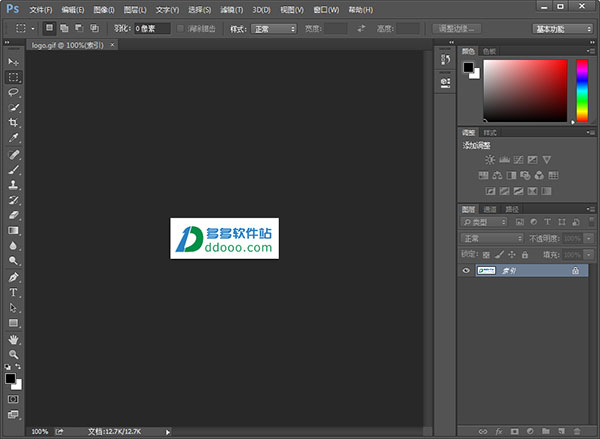The width and height of the screenshot is (600, 439).
Task: Open the 基本功能 workspace dropdown
Action: (562, 29)
